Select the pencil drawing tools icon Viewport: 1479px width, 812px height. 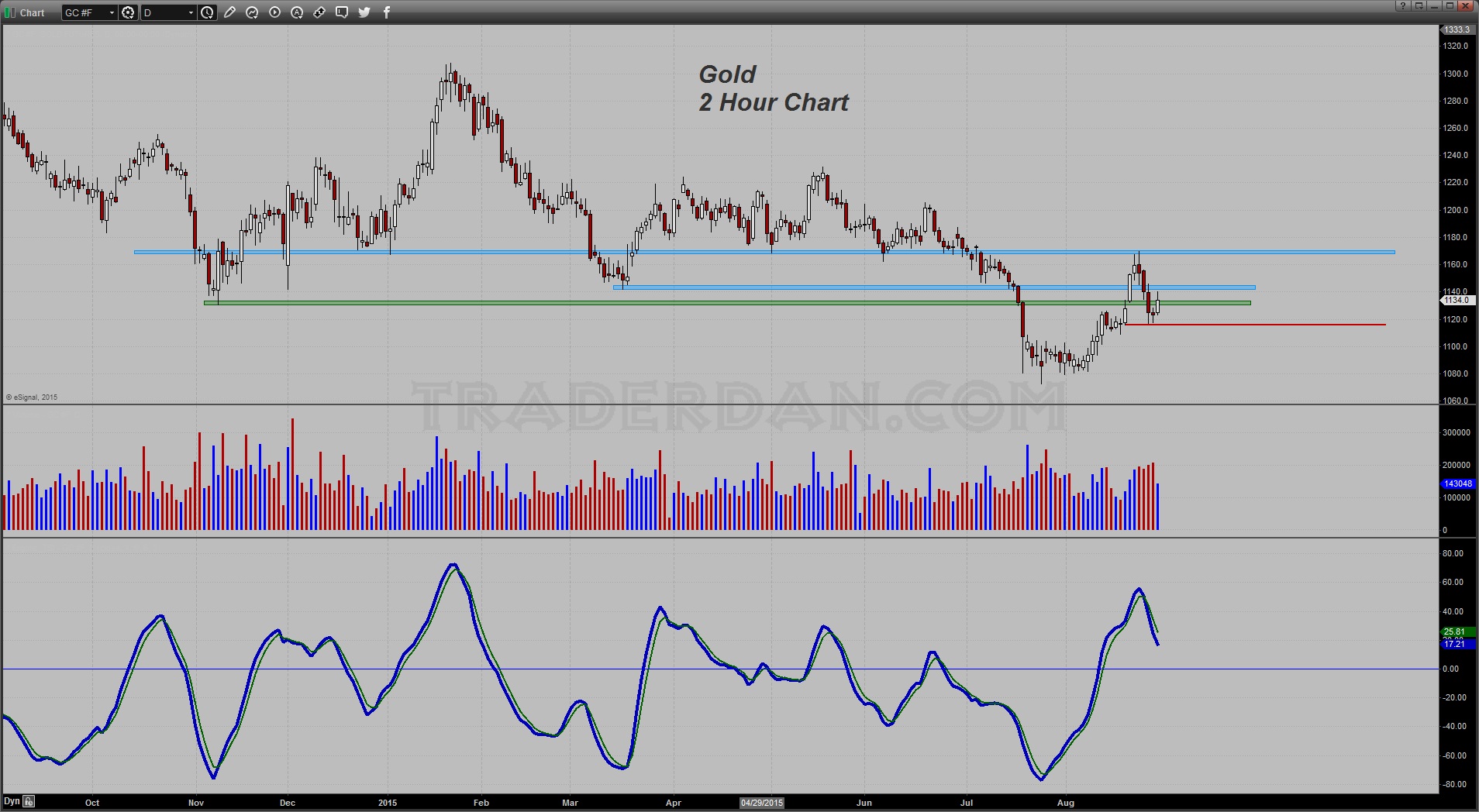tap(230, 12)
